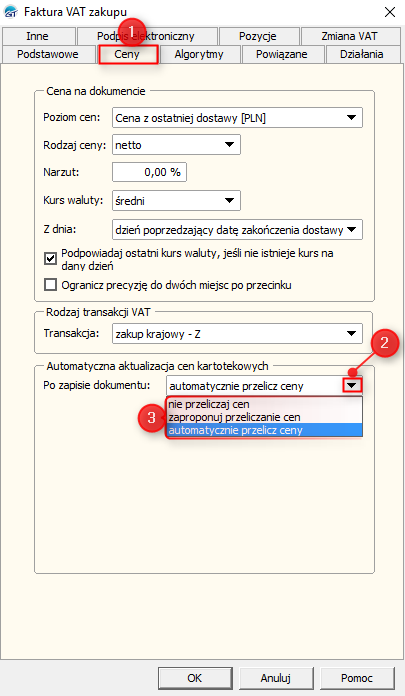Click the GT application icon in title bar

(x=10, y=12)
